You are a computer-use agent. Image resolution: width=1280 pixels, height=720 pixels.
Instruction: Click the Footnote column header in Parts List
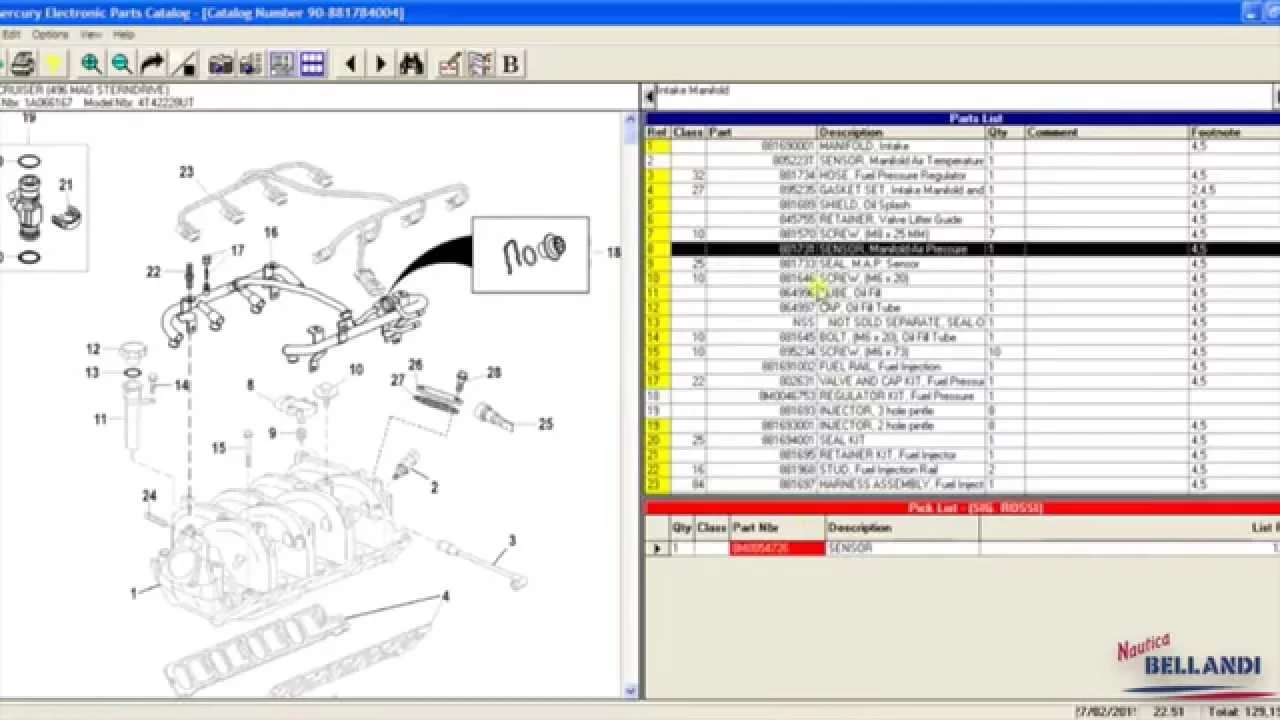1234,132
